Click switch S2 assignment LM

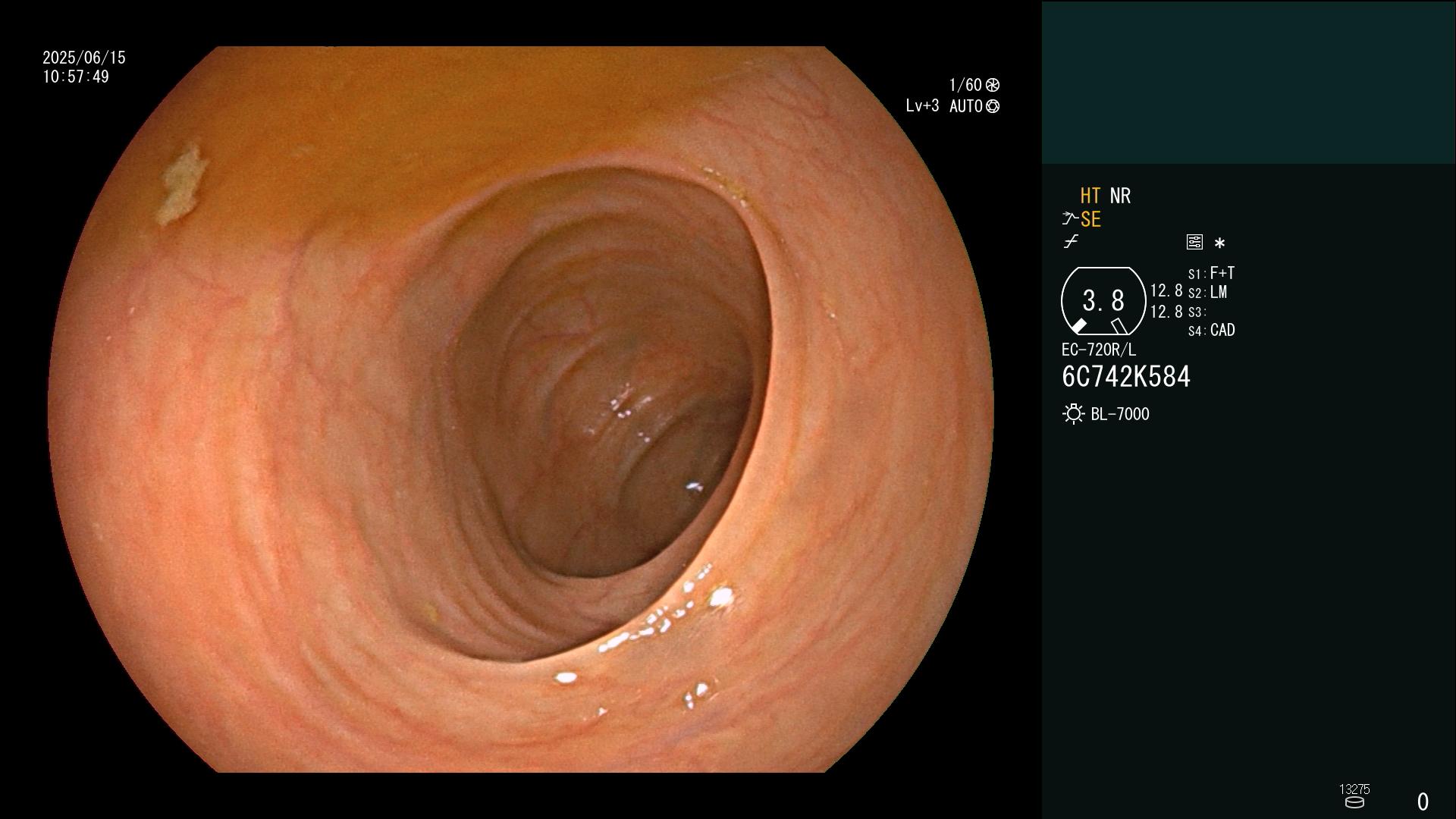point(1208,292)
